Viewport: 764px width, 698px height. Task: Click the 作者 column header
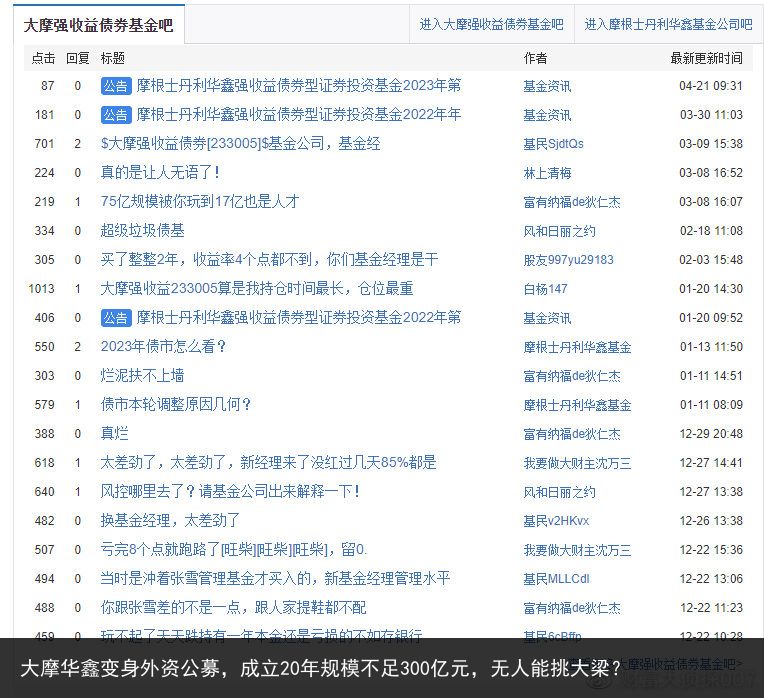pos(535,58)
